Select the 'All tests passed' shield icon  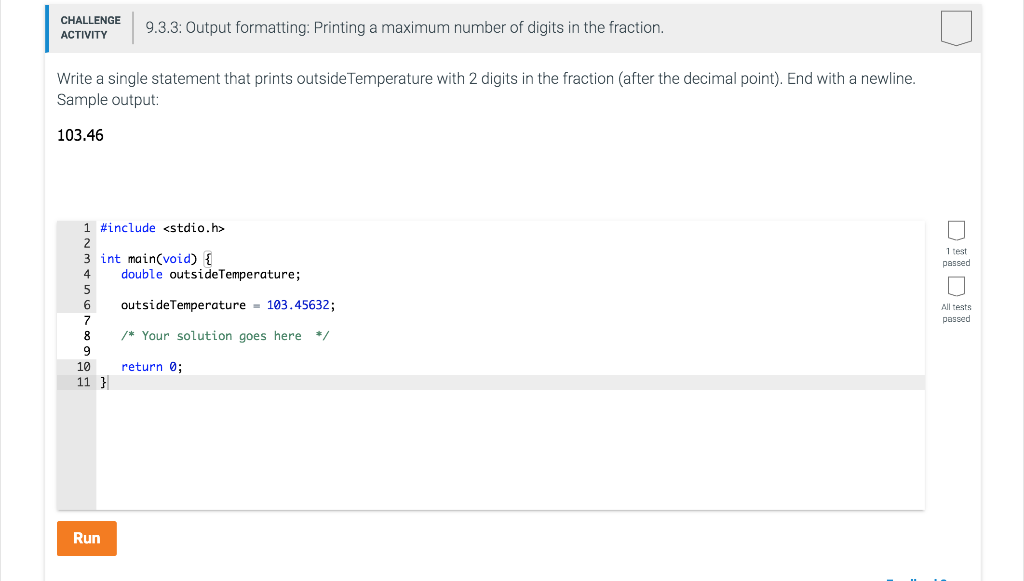[x=956, y=286]
